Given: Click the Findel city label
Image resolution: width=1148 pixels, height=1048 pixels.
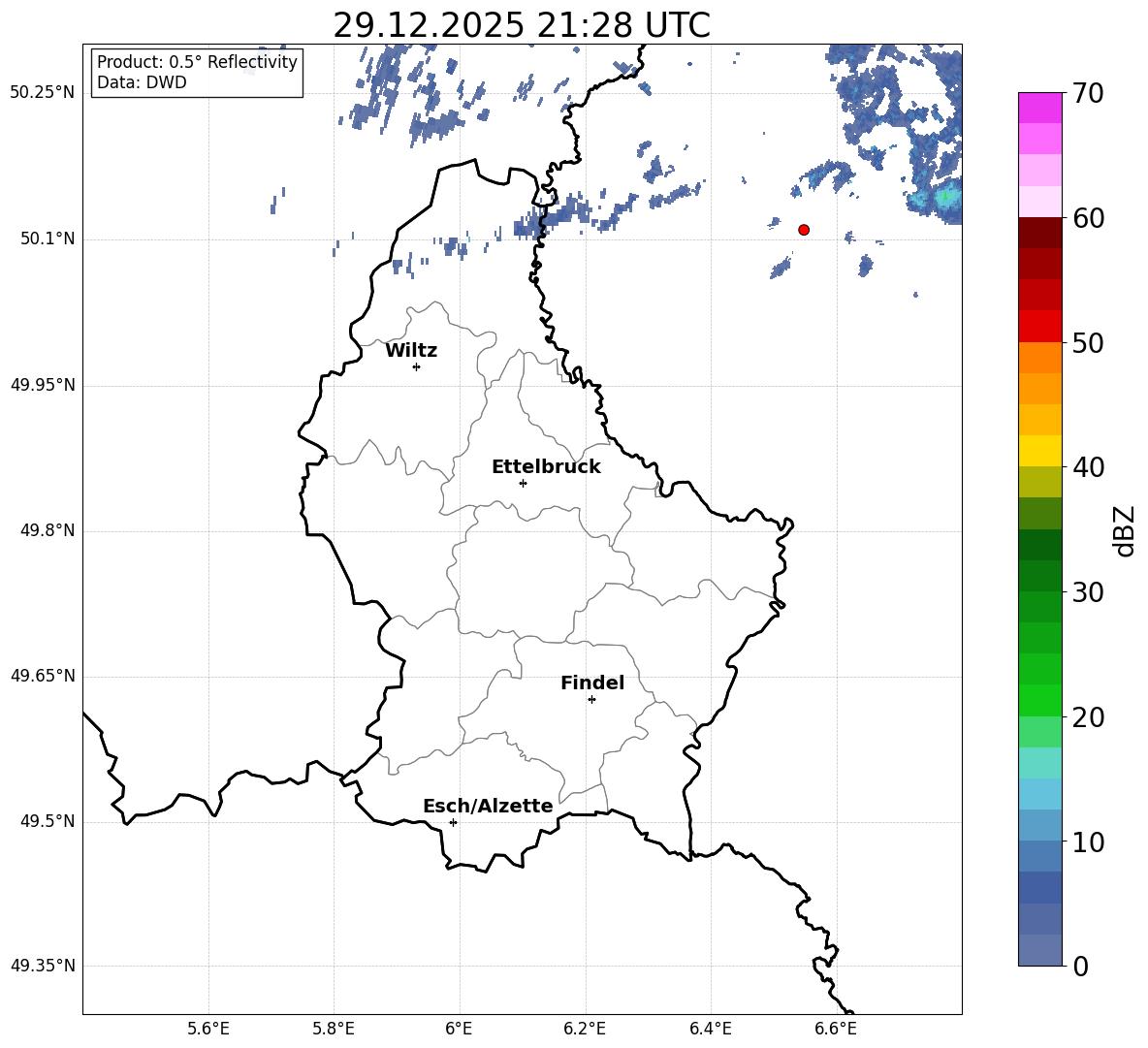Looking at the screenshot, I should coord(592,683).
